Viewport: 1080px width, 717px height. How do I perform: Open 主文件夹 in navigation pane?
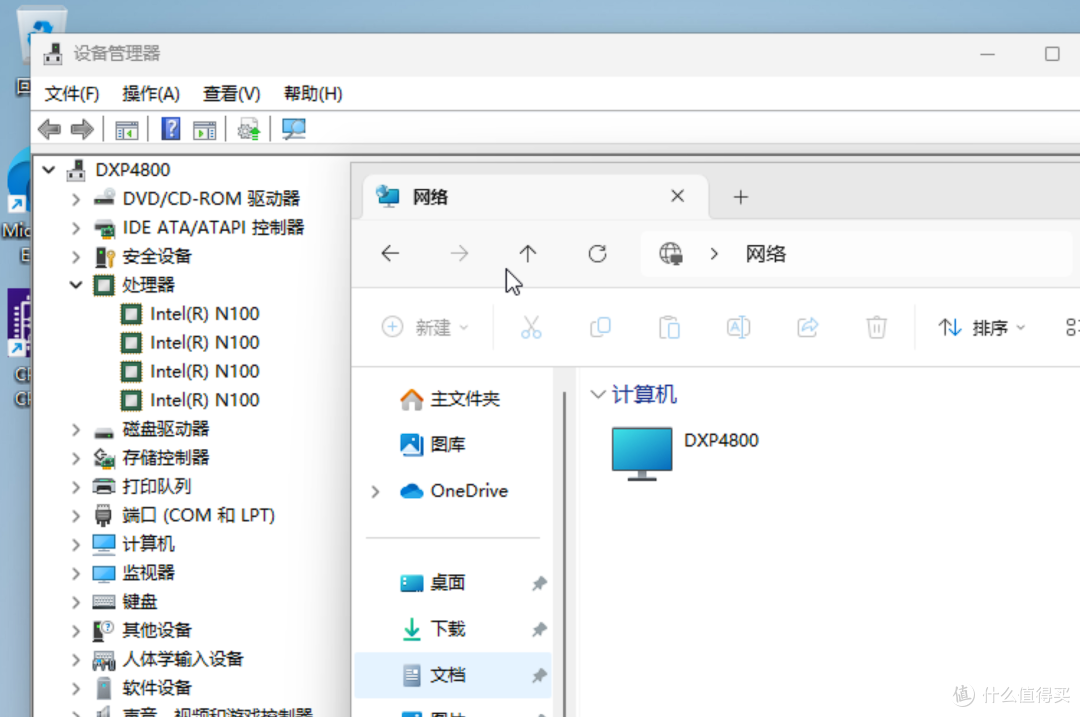point(450,399)
